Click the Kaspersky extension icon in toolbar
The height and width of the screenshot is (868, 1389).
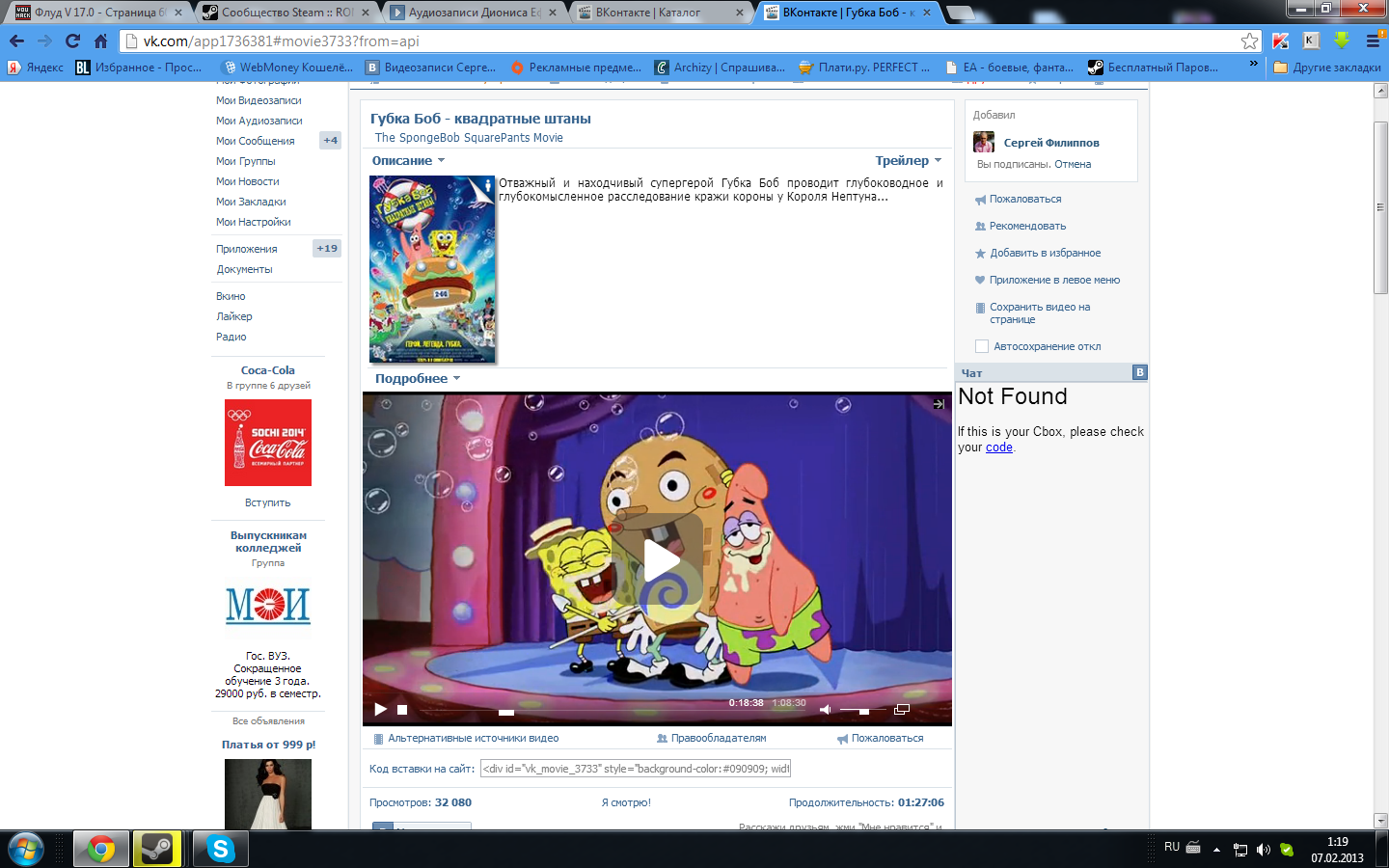coord(1281,41)
